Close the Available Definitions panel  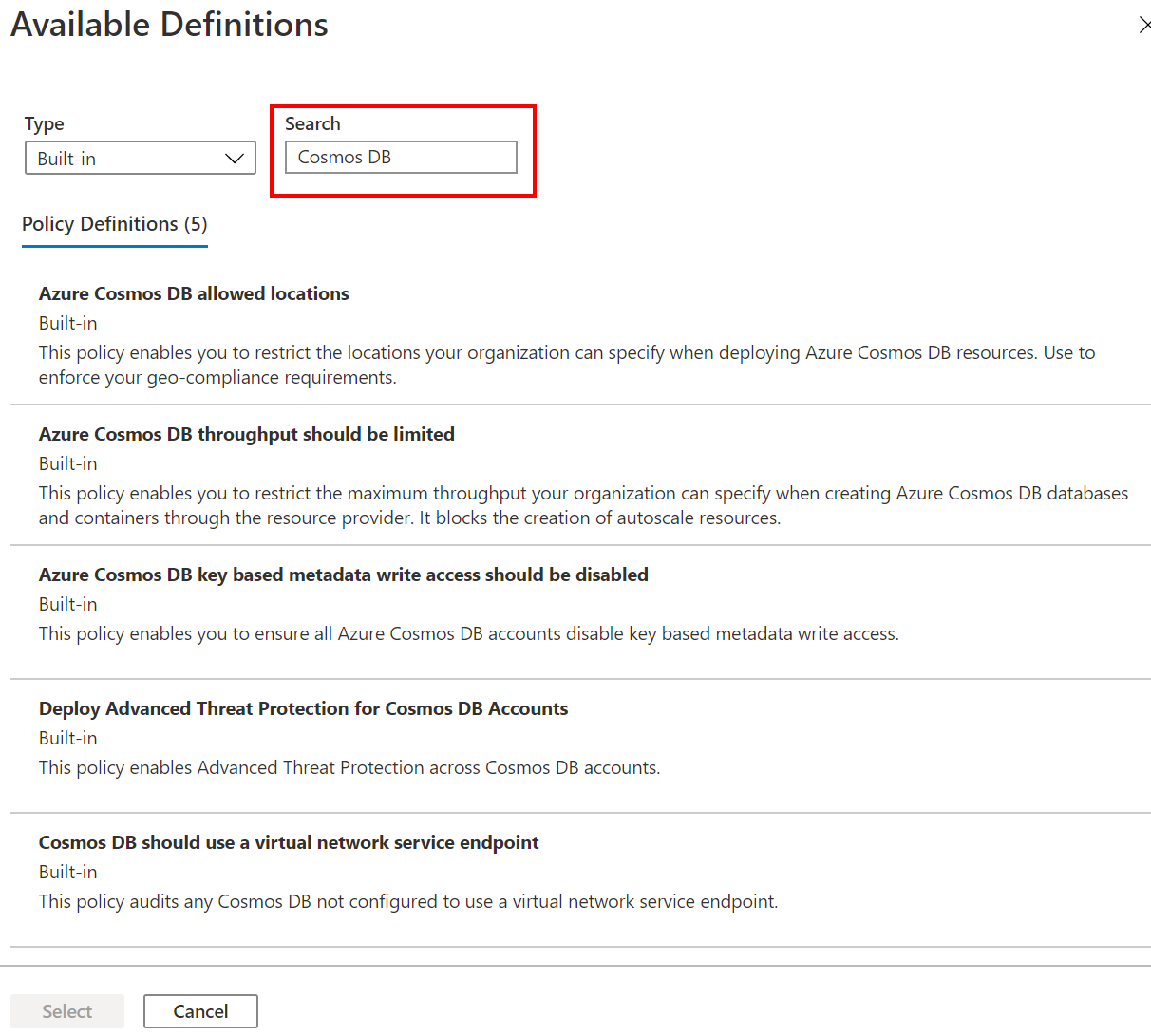pos(1144,25)
